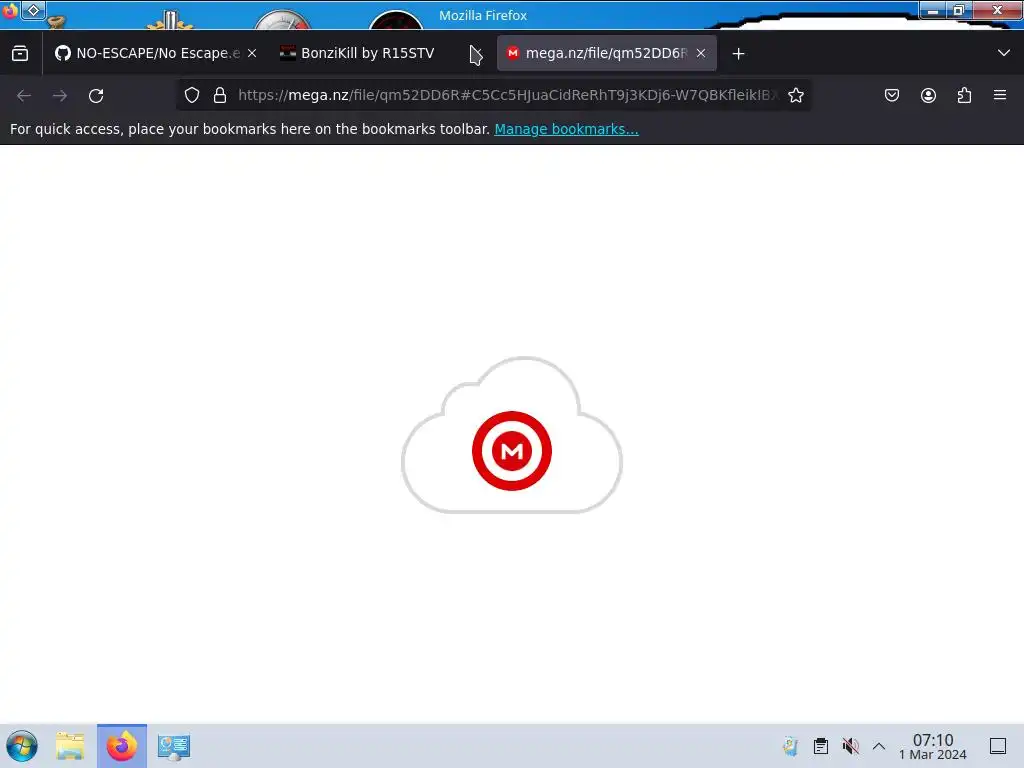Open the clipboard tray icon
The height and width of the screenshot is (768, 1024).
821,746
